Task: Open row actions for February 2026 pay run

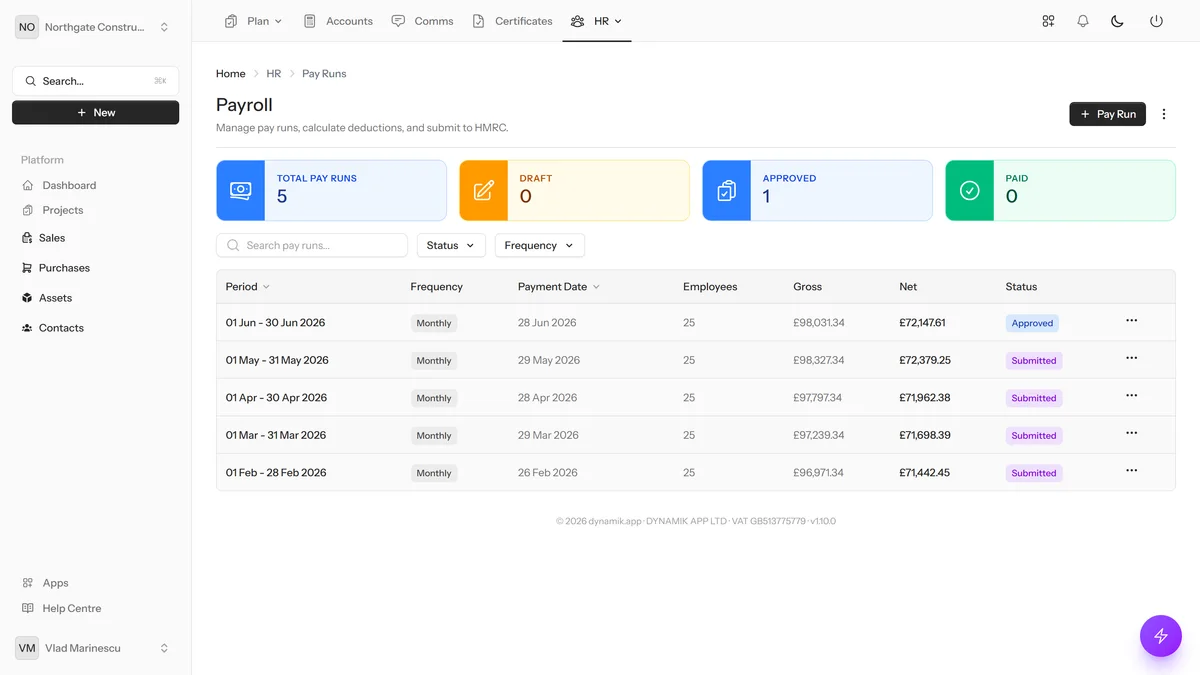Action: tap(1131, 471)
